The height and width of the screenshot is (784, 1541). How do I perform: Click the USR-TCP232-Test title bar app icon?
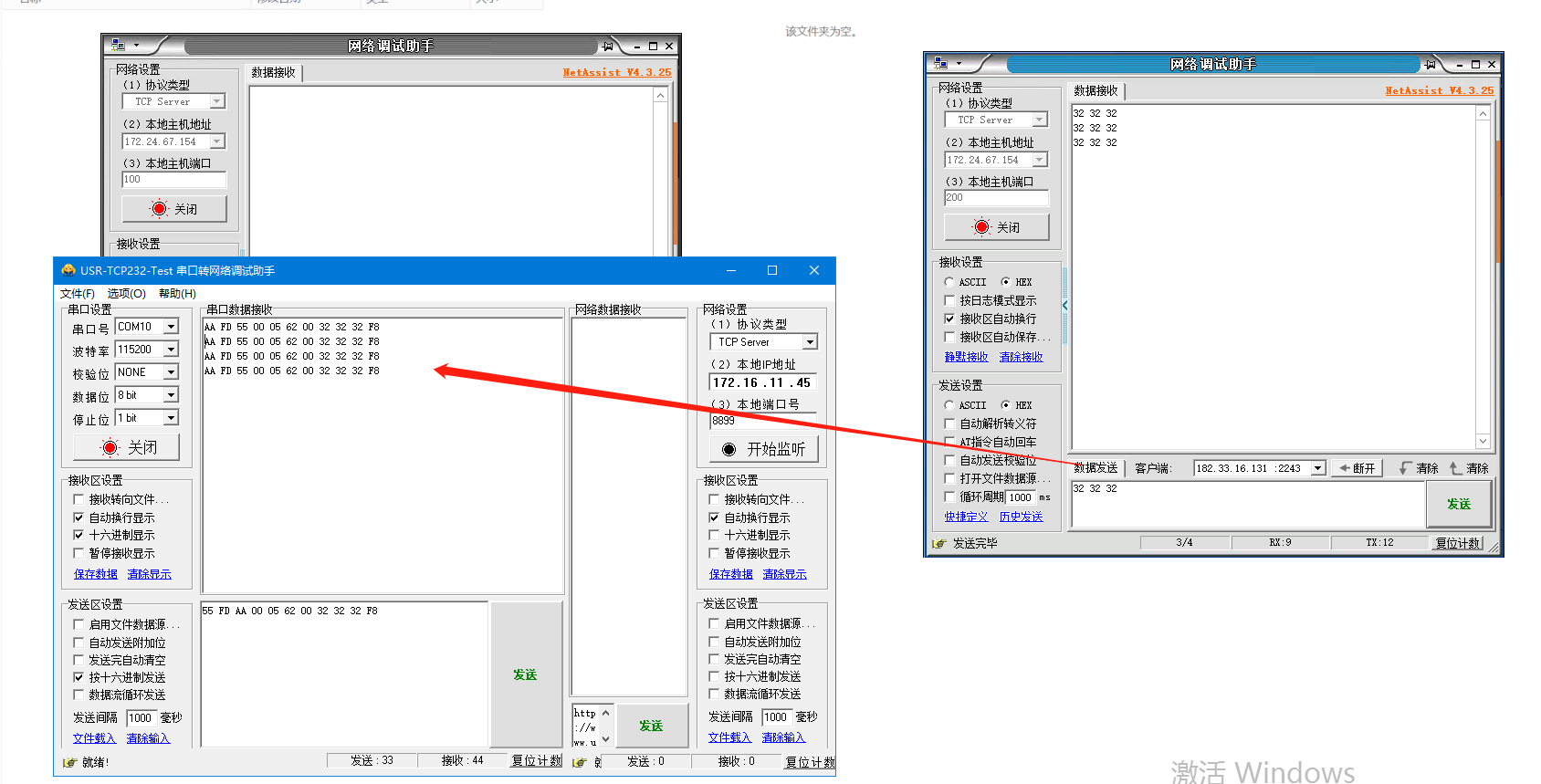(x=68, y=270)
